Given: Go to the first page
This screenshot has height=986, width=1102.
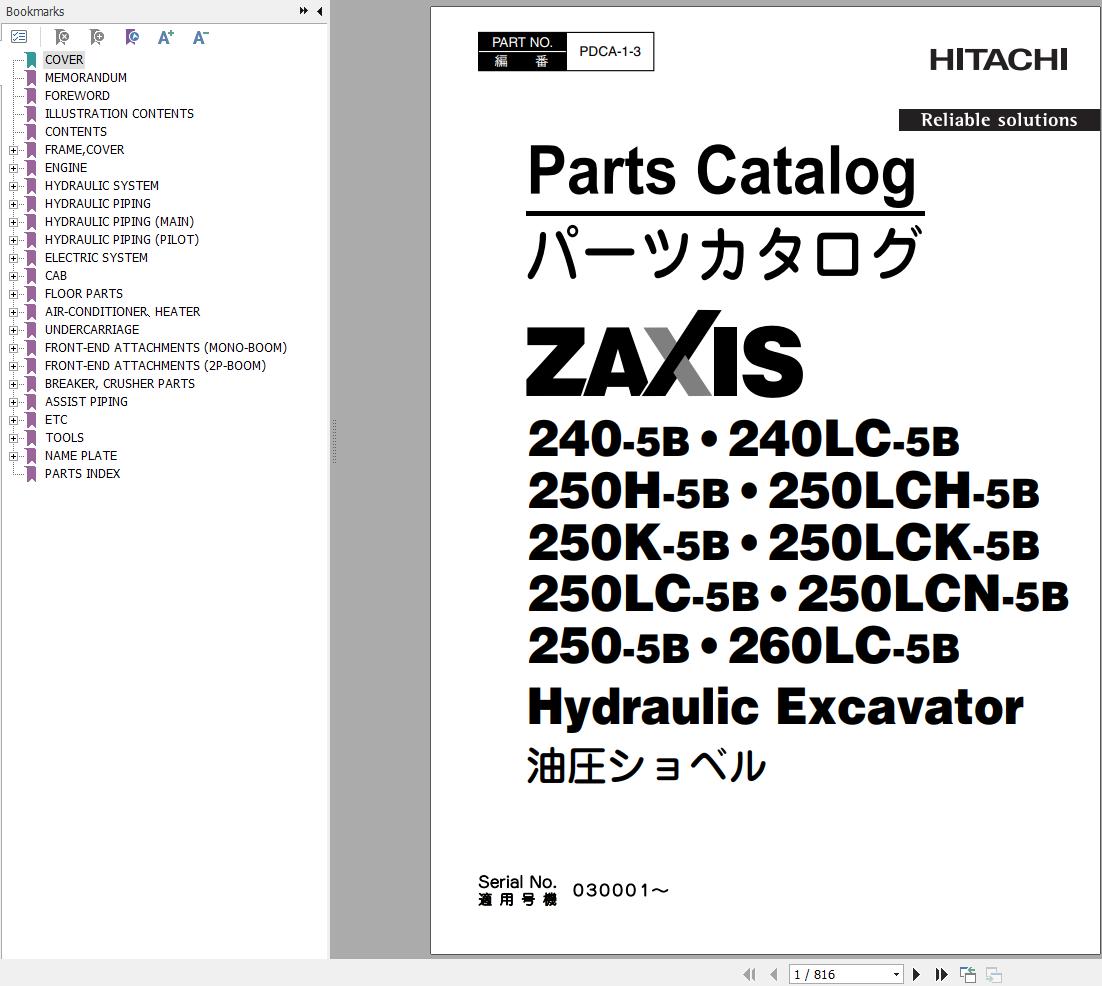Looking at the screenshot, I should pos(749,974).
